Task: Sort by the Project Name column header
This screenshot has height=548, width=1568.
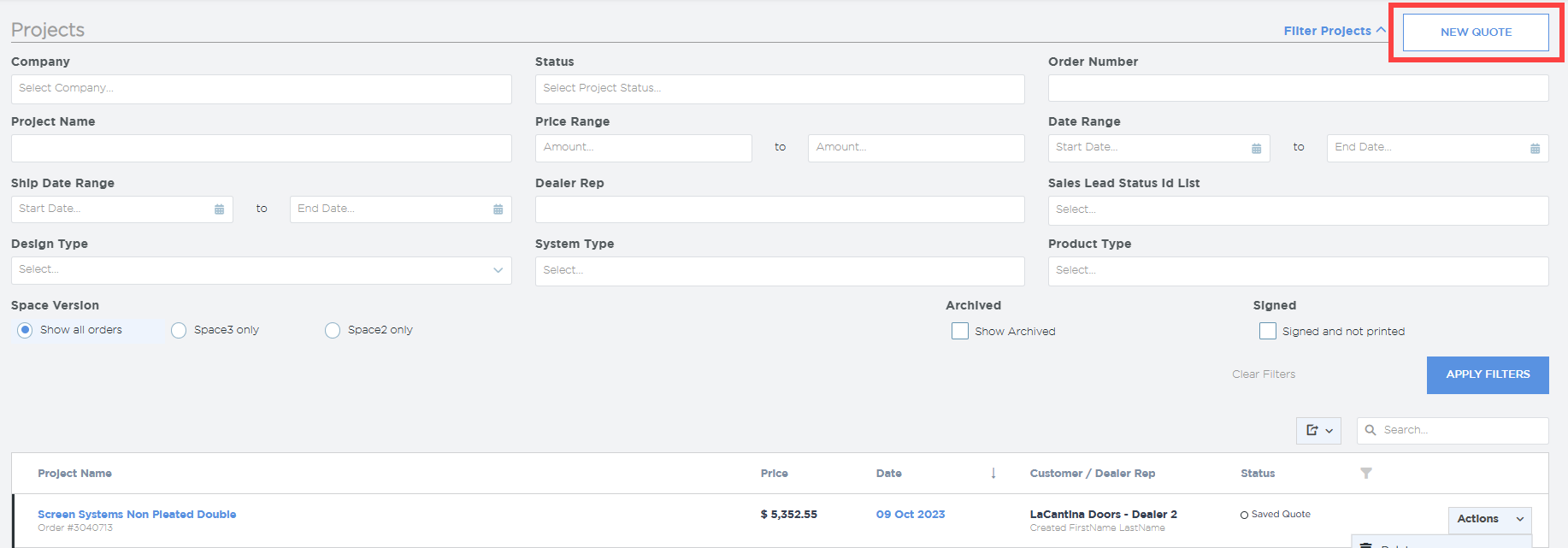Action: 74,474
